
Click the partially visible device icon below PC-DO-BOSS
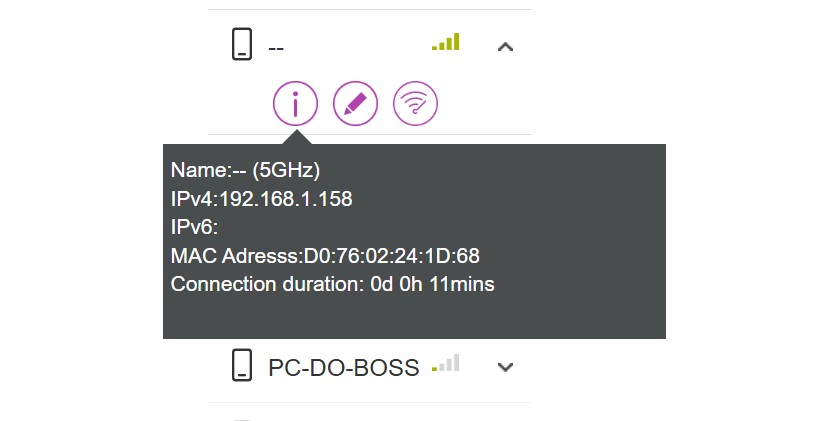pyautogui.click(x=241, y=419)
